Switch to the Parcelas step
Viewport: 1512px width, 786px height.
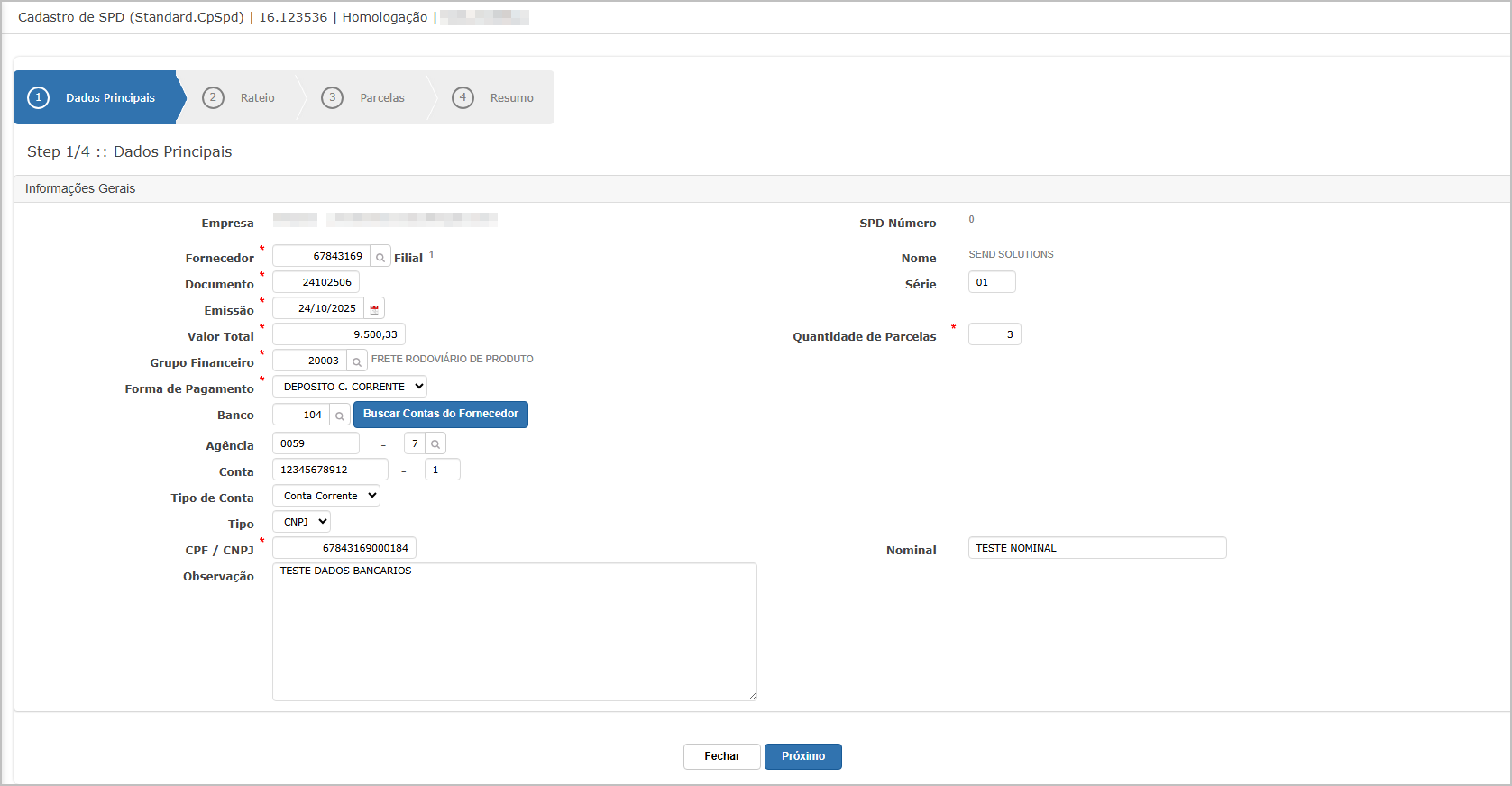pos(365,97)
